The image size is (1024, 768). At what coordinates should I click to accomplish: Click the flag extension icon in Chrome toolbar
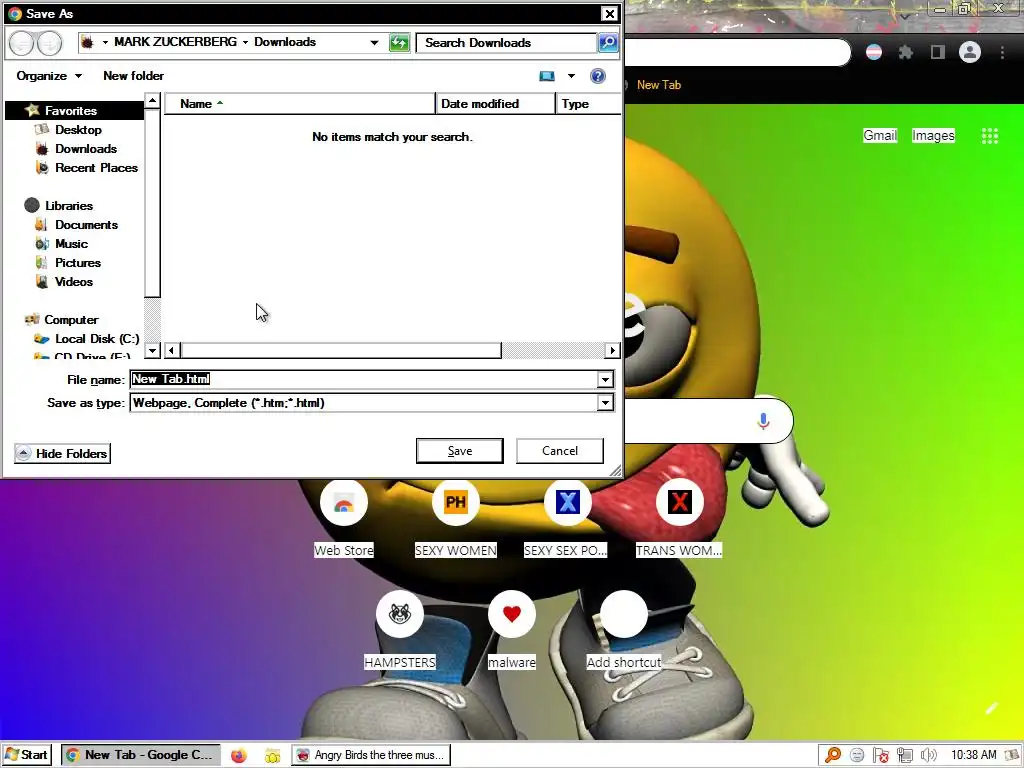tap(874, 52)
